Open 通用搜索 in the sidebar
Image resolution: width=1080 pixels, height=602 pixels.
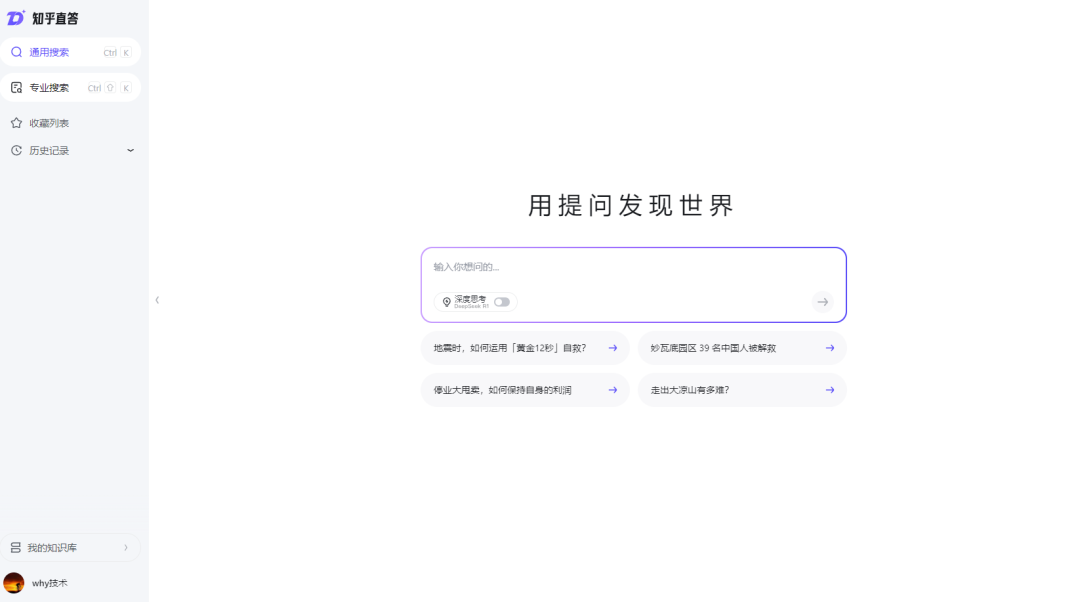tap(70, 52)
